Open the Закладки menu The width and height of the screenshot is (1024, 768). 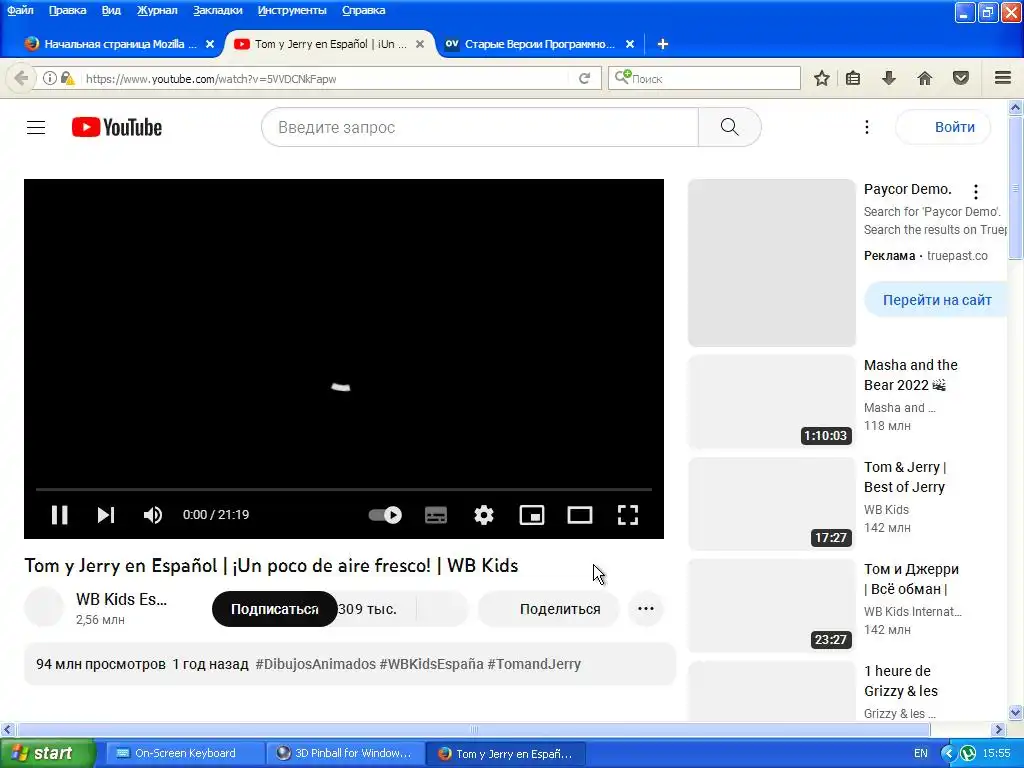point(217,10)
